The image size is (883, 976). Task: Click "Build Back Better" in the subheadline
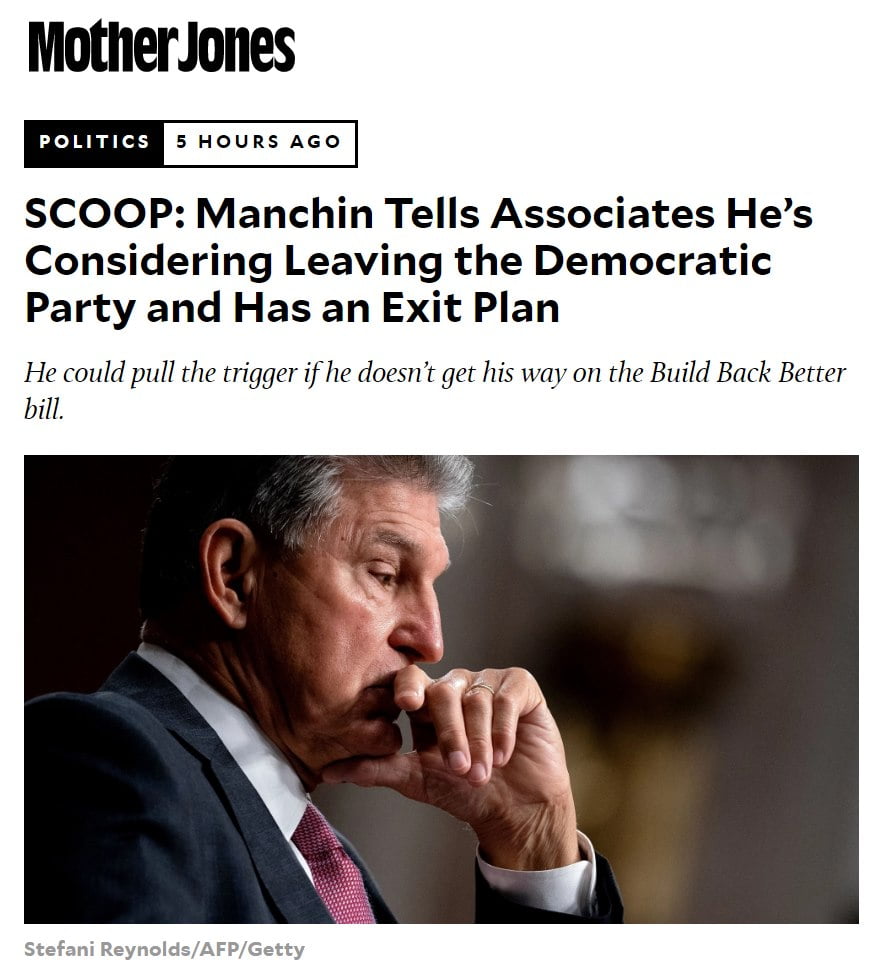tap(746, 374)
